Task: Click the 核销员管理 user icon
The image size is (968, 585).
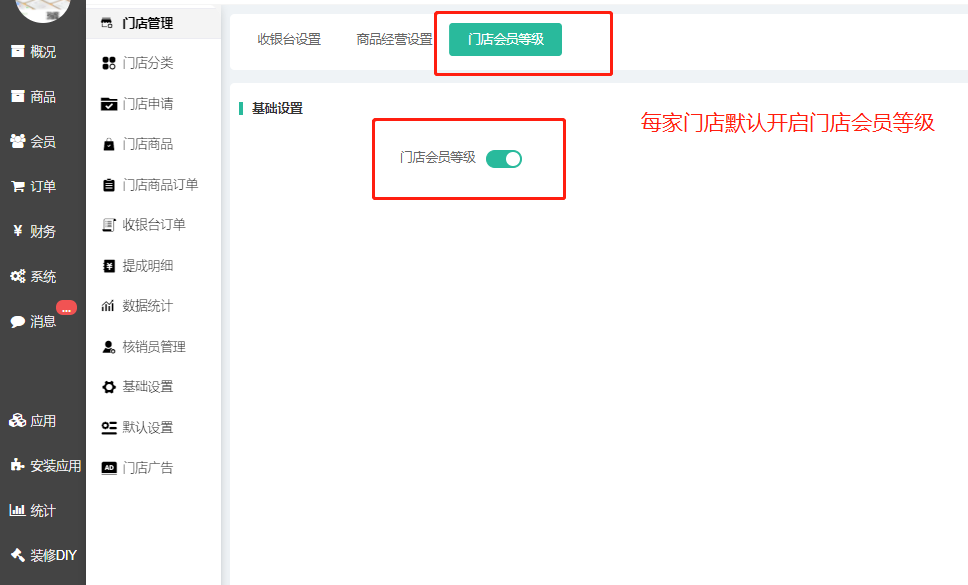Action: pos(109,347)
